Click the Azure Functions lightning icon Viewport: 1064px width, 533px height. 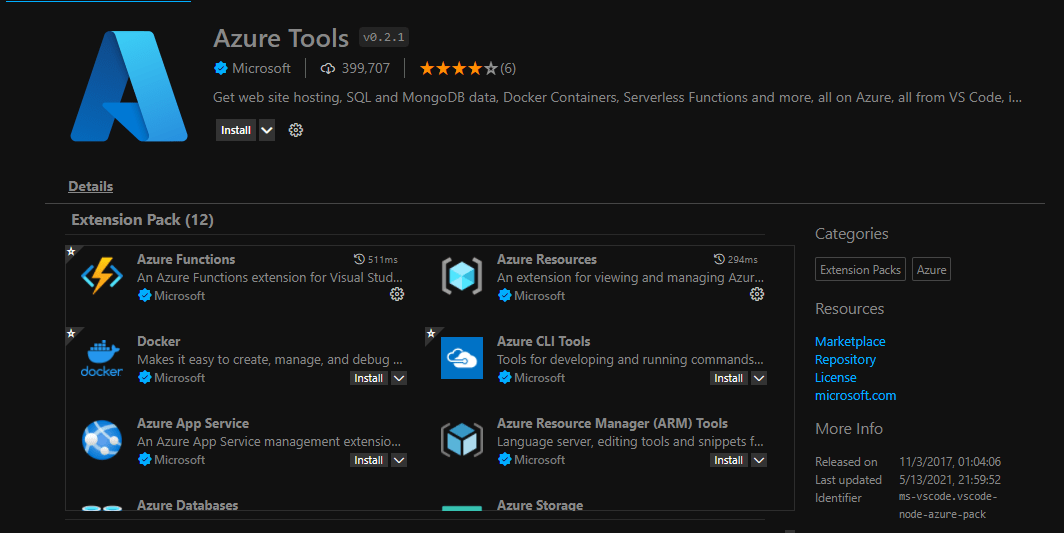pos(102,276)
